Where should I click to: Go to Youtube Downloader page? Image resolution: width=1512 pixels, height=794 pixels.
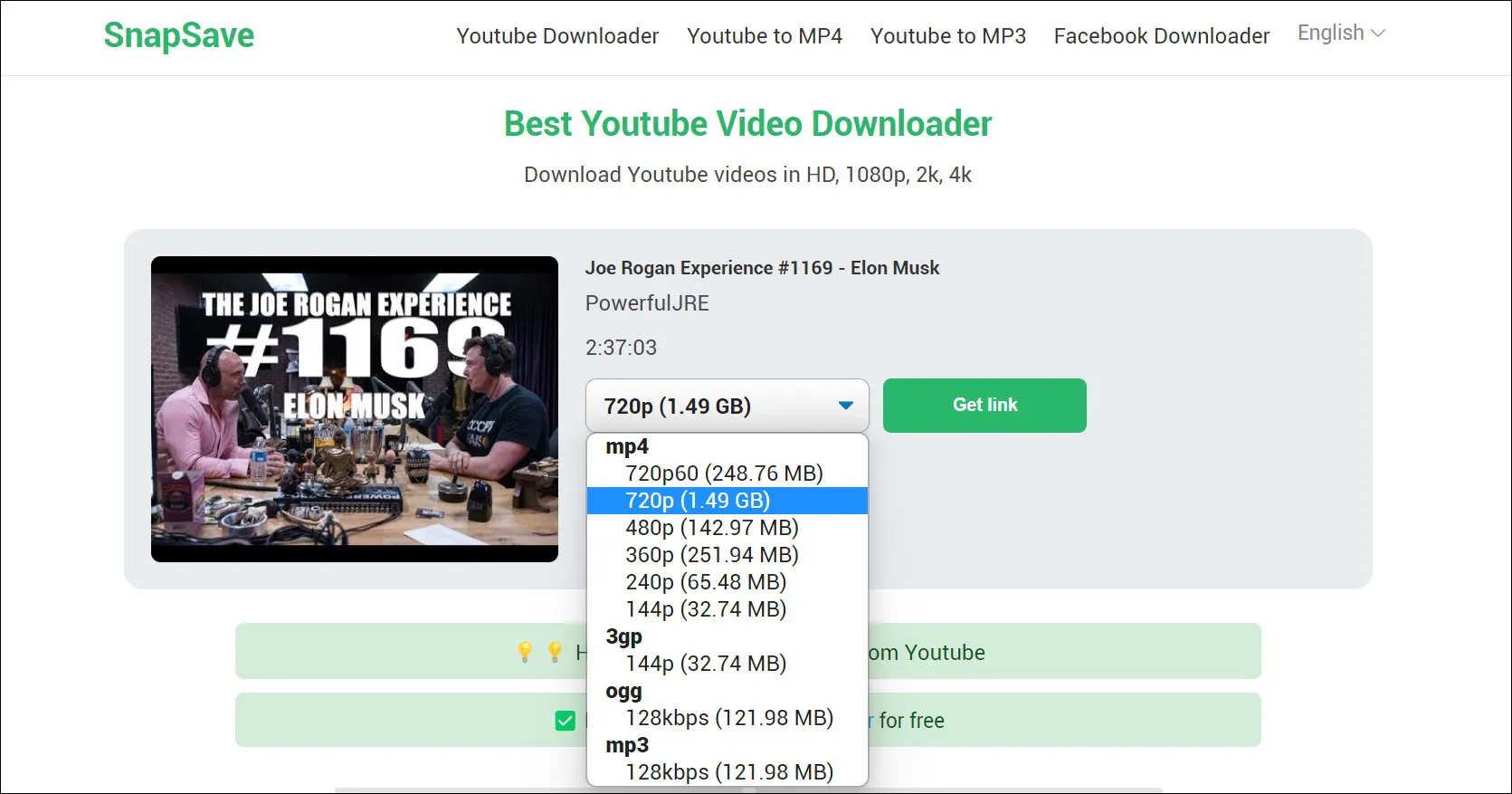coord(557,36)
